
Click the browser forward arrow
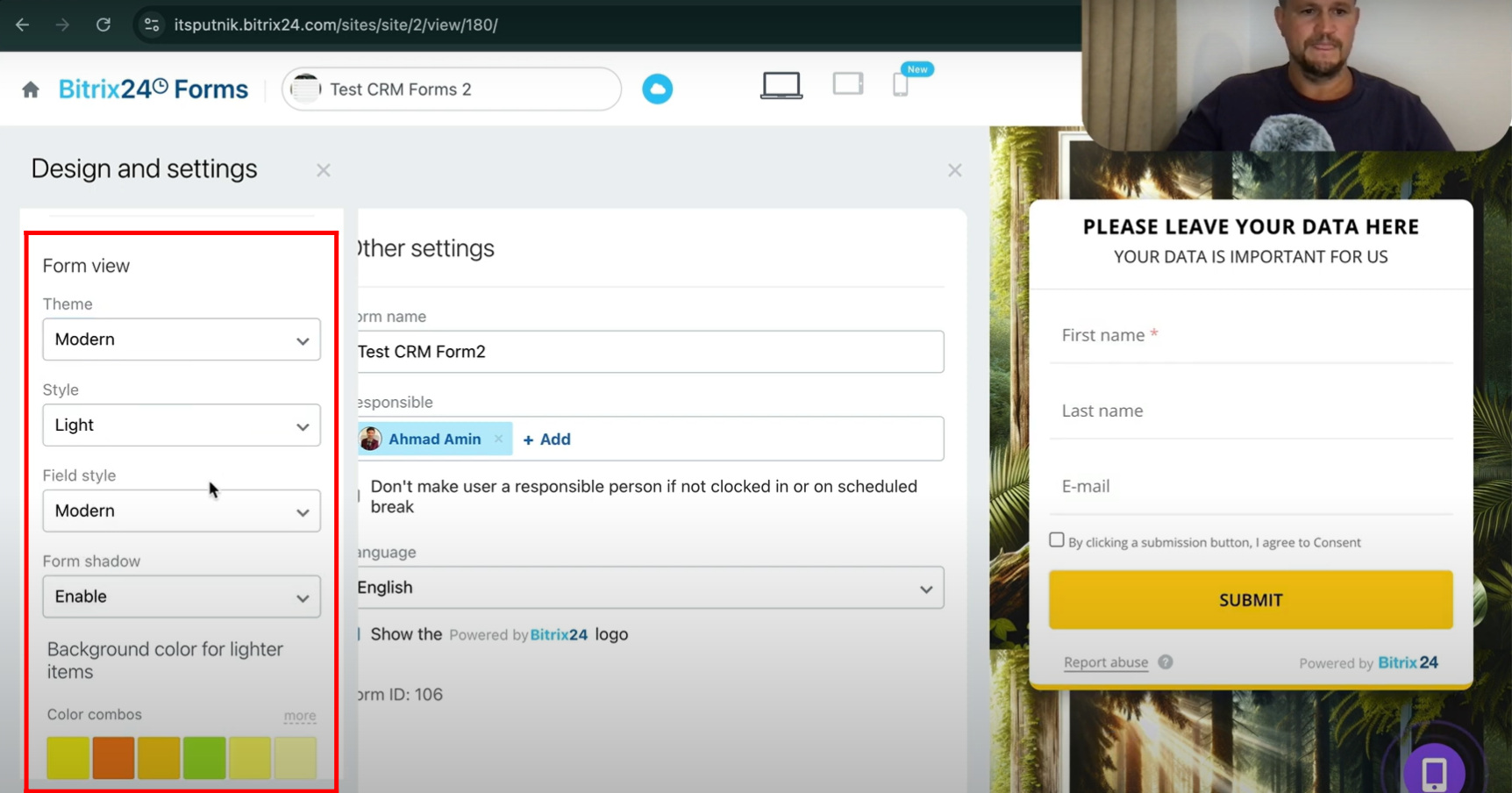[62, 25]
